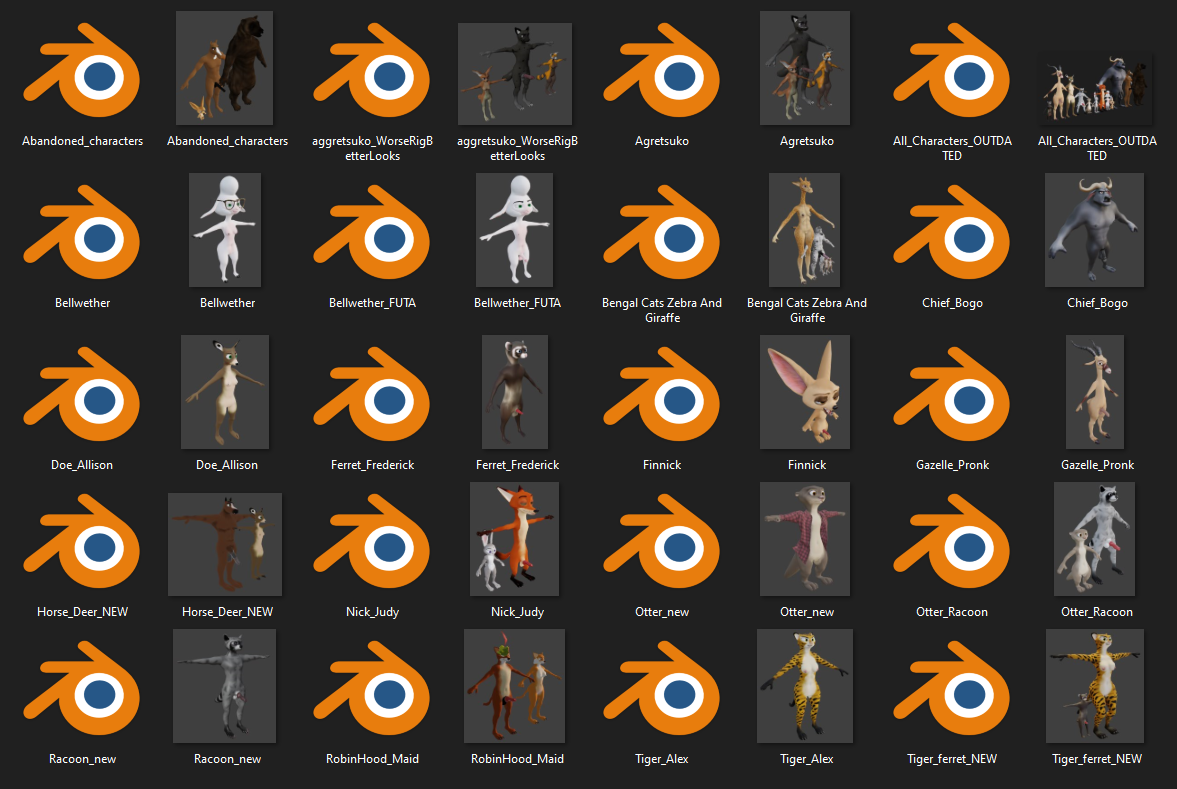Select the Abandoned_characters preview image with the bear
This screenshot has height=789, width=1177.
pos(224,68)
